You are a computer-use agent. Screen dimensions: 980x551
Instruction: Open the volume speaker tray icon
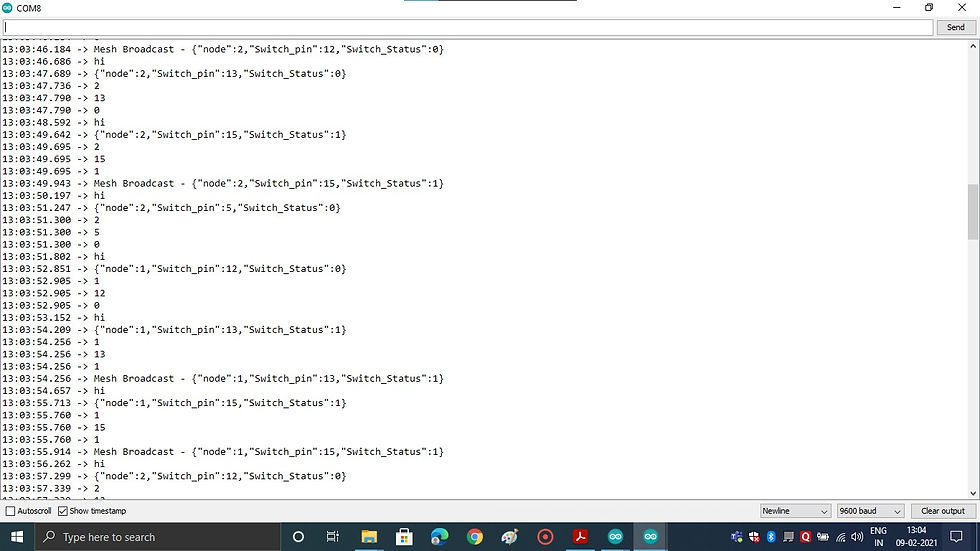tap(858, 537)
